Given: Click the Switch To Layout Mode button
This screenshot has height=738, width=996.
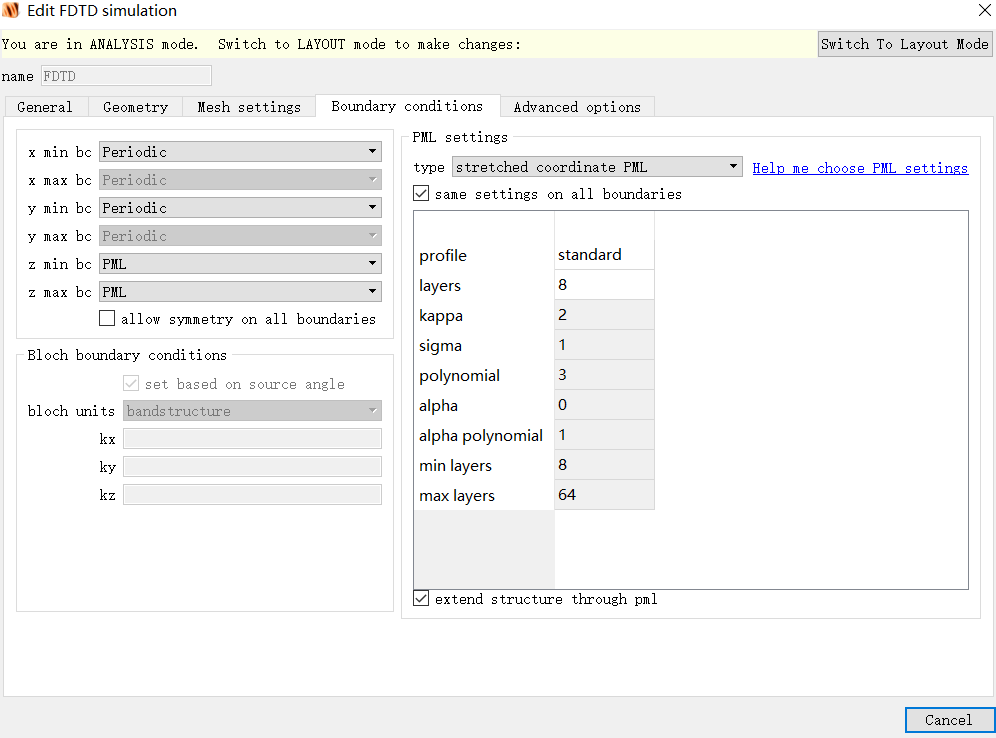Looking at the screenshot, I should coord(904,44).
